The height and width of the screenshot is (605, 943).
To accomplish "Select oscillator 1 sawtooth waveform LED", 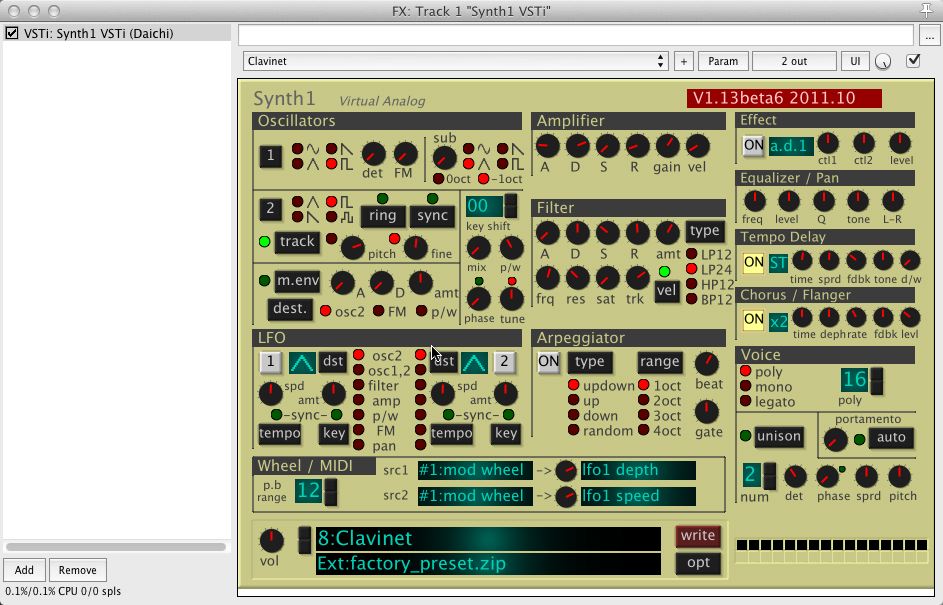I will pos(331,149).
